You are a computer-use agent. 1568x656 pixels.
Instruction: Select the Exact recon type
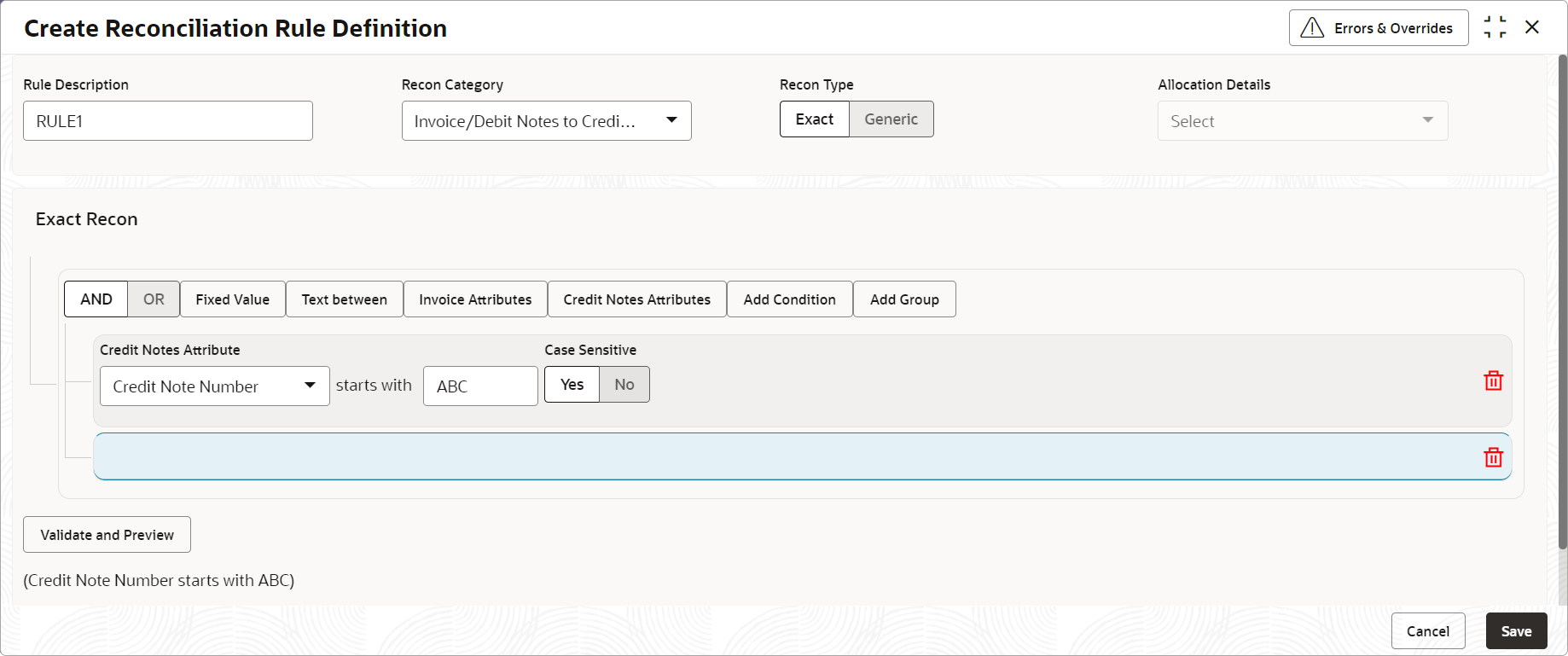pos(815,119)
